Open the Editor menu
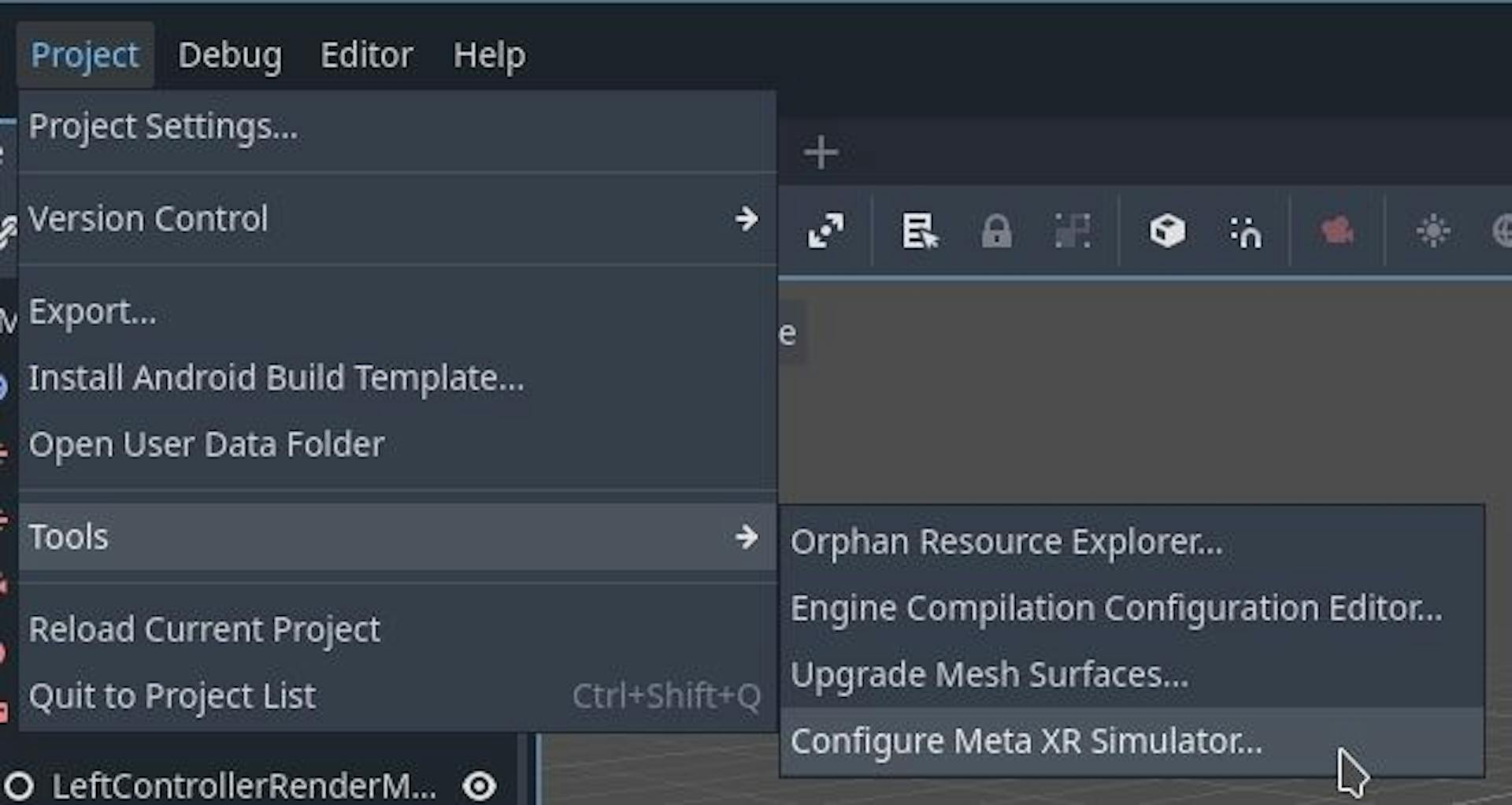This screenshot has height=805, width=1512. pos(366,55)
